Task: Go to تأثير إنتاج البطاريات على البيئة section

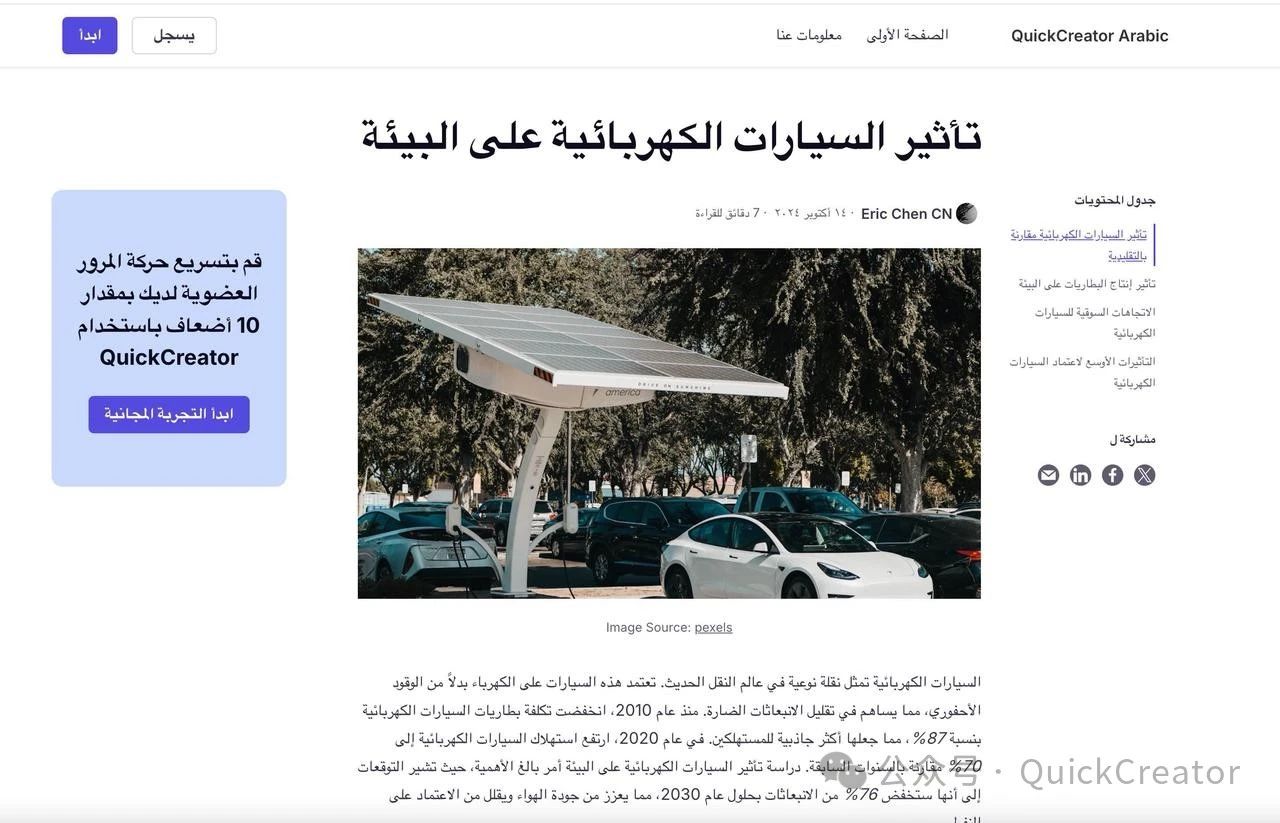Action: click(x=1087, y=284)
